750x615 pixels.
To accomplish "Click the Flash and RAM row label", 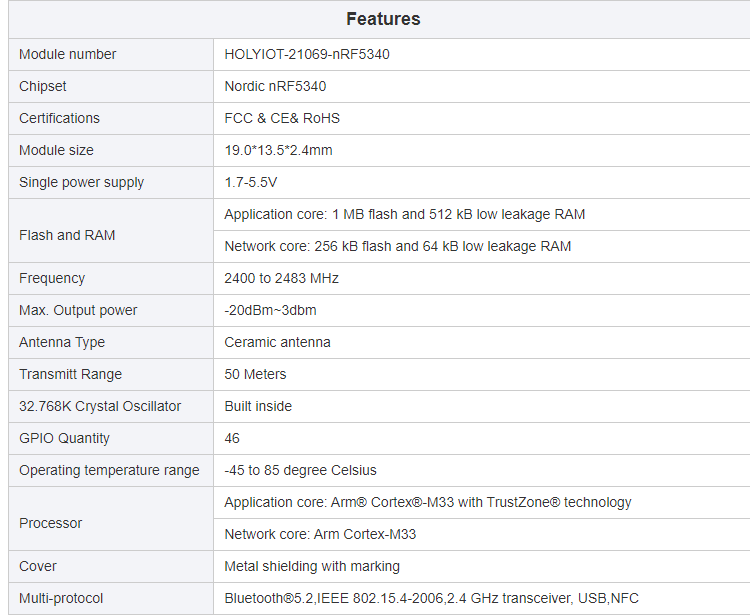I will click(67, 235).
